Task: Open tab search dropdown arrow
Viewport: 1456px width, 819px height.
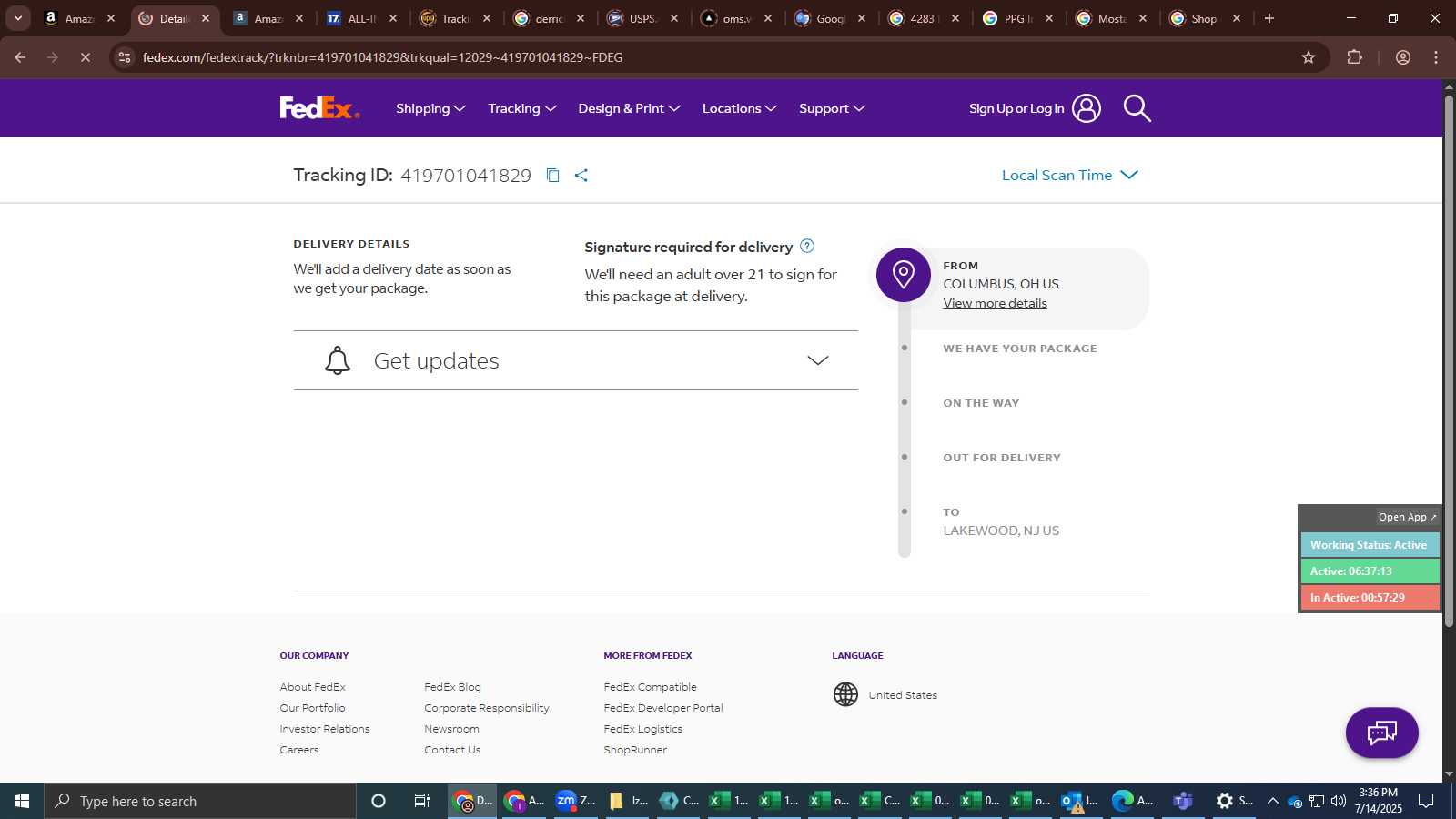Action: [17, 18]
